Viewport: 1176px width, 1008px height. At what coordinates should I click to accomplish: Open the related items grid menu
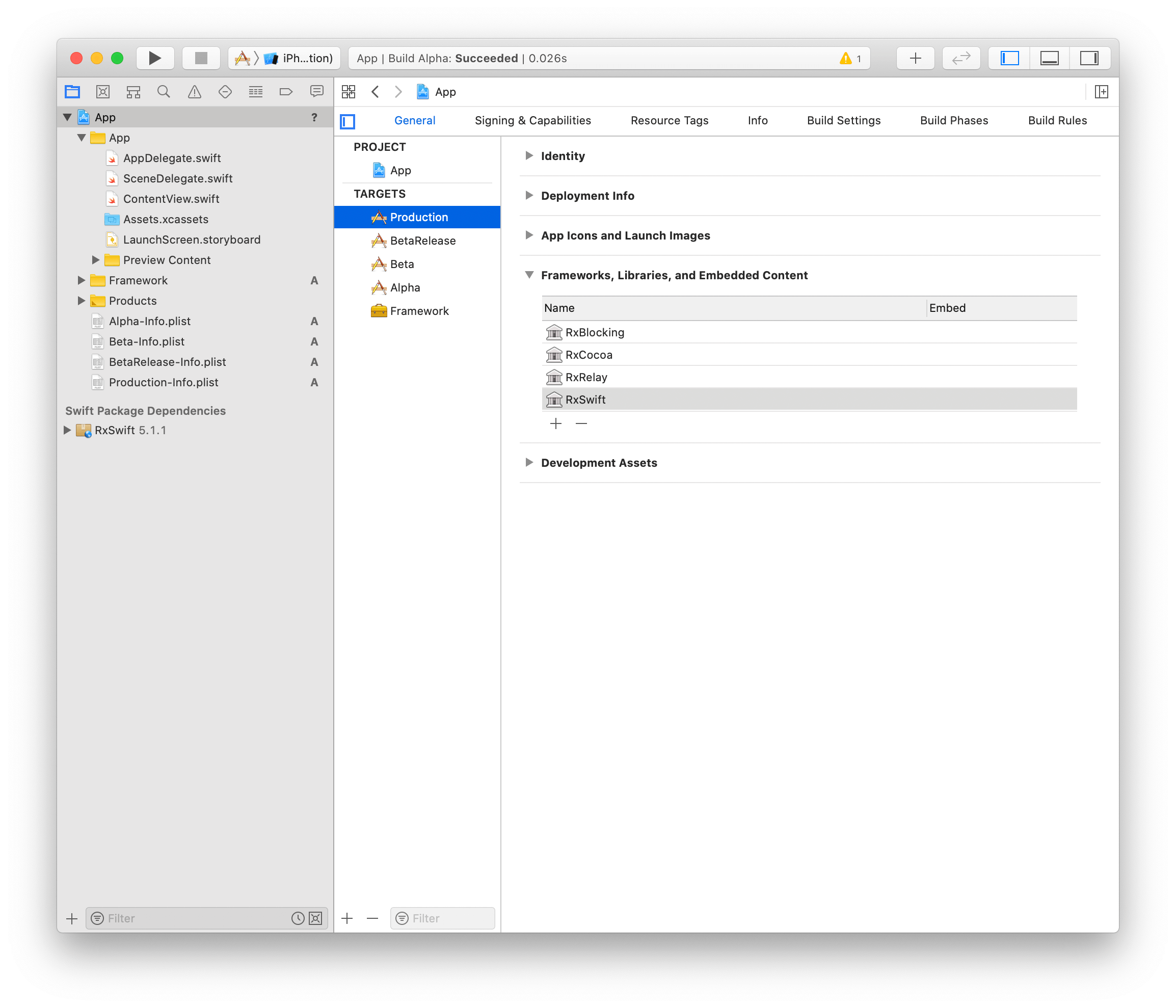[x=349, y=91]
